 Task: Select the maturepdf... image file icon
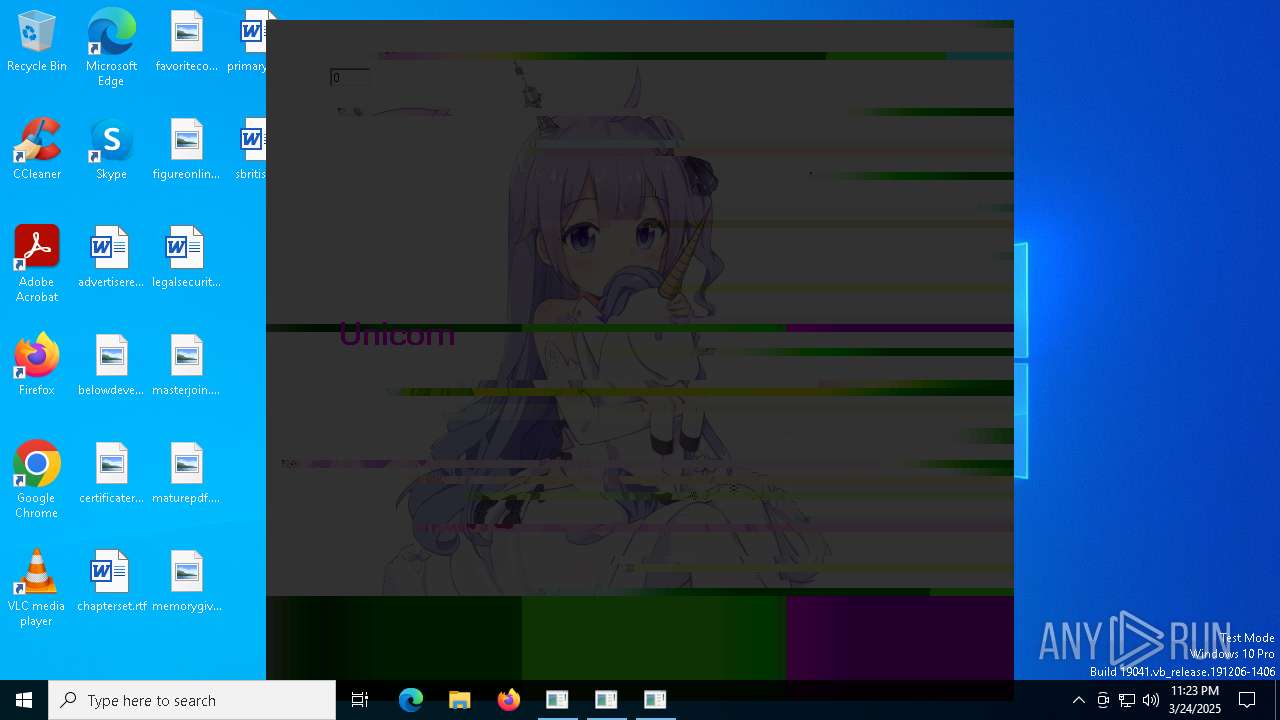(186, 474)
